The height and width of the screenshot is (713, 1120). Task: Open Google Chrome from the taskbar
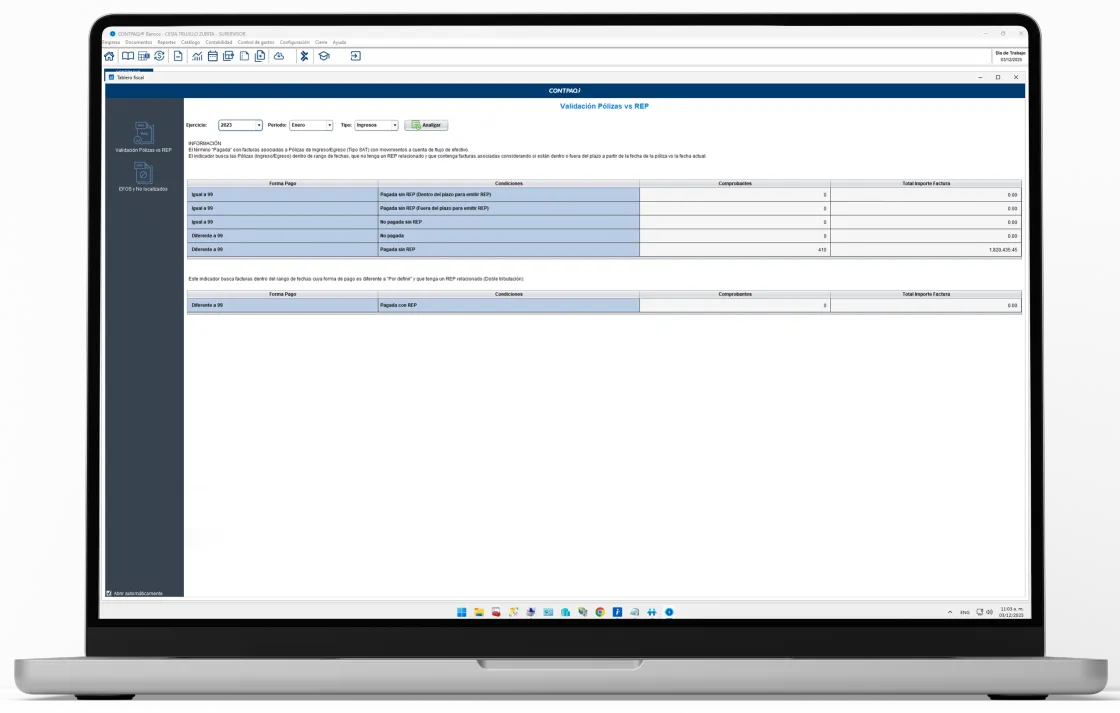pos(600,612)
